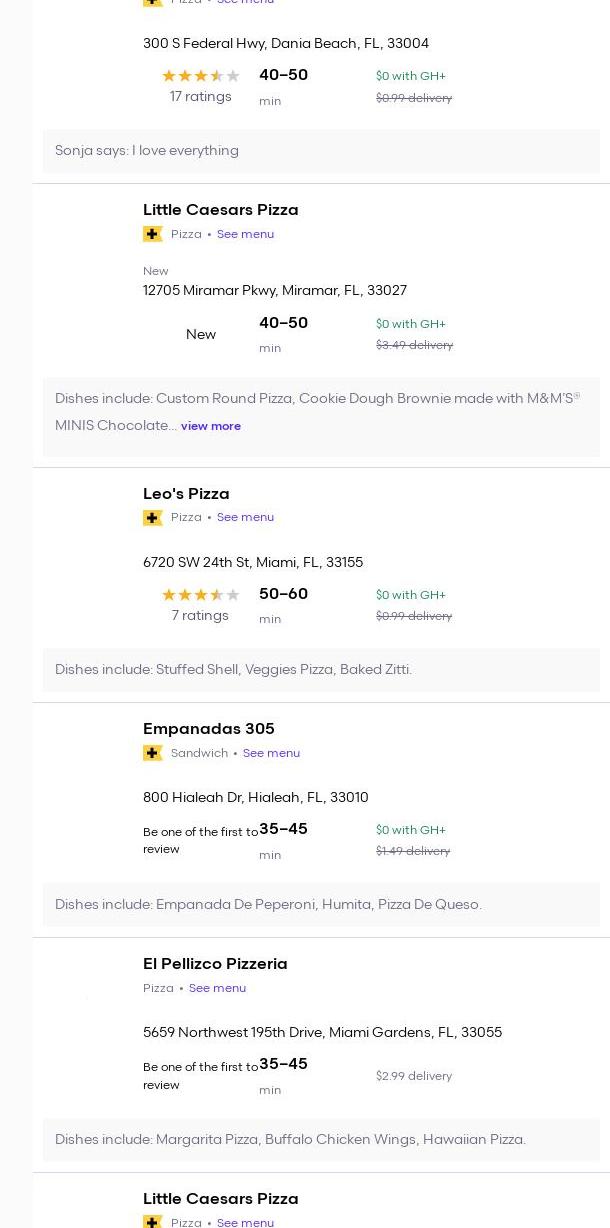Screen dimensions: 610x1228
Task: Click Sonja's review snippet
Action: point(147,151)
